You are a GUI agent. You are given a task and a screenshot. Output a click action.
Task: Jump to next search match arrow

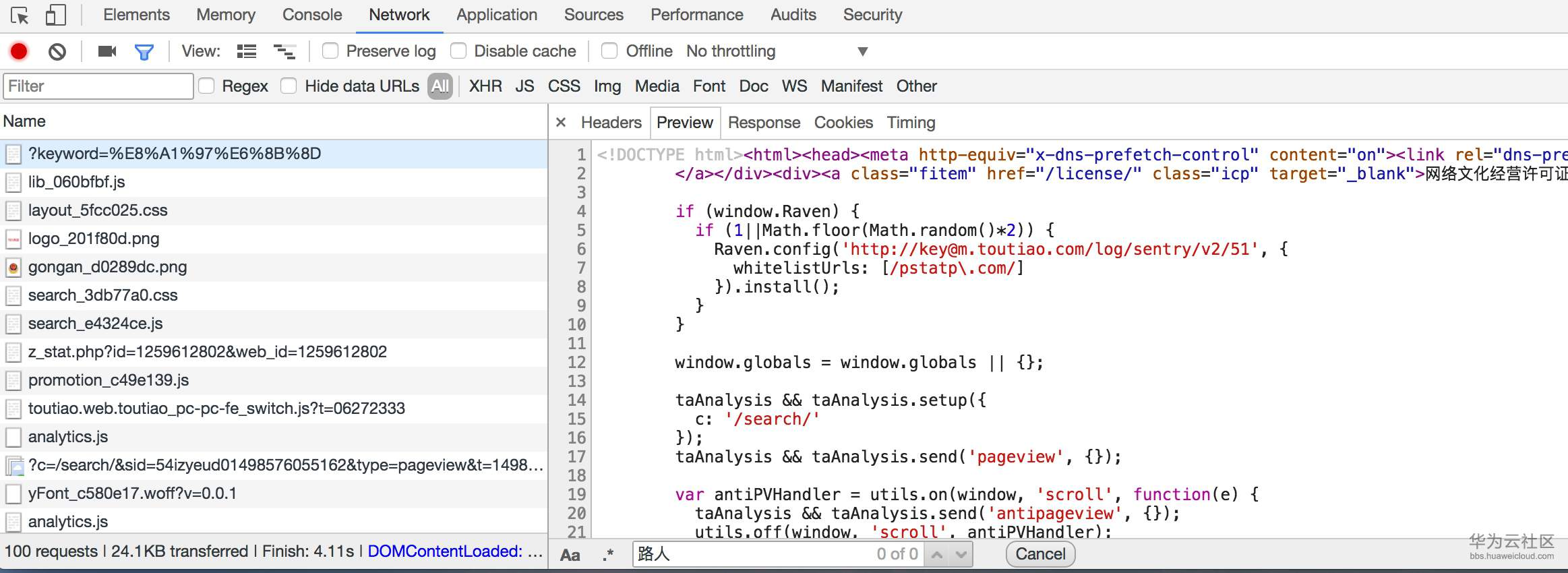point(961,554)
